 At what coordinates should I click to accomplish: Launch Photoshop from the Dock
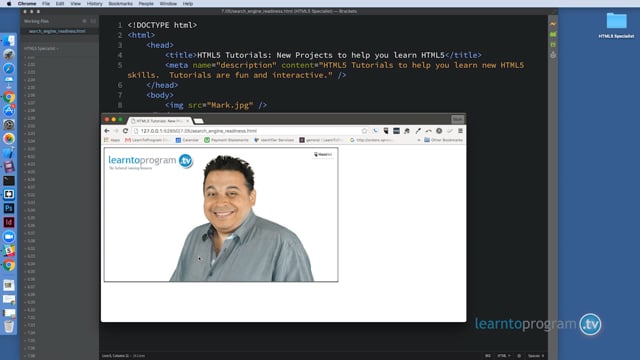click(9, 208)
